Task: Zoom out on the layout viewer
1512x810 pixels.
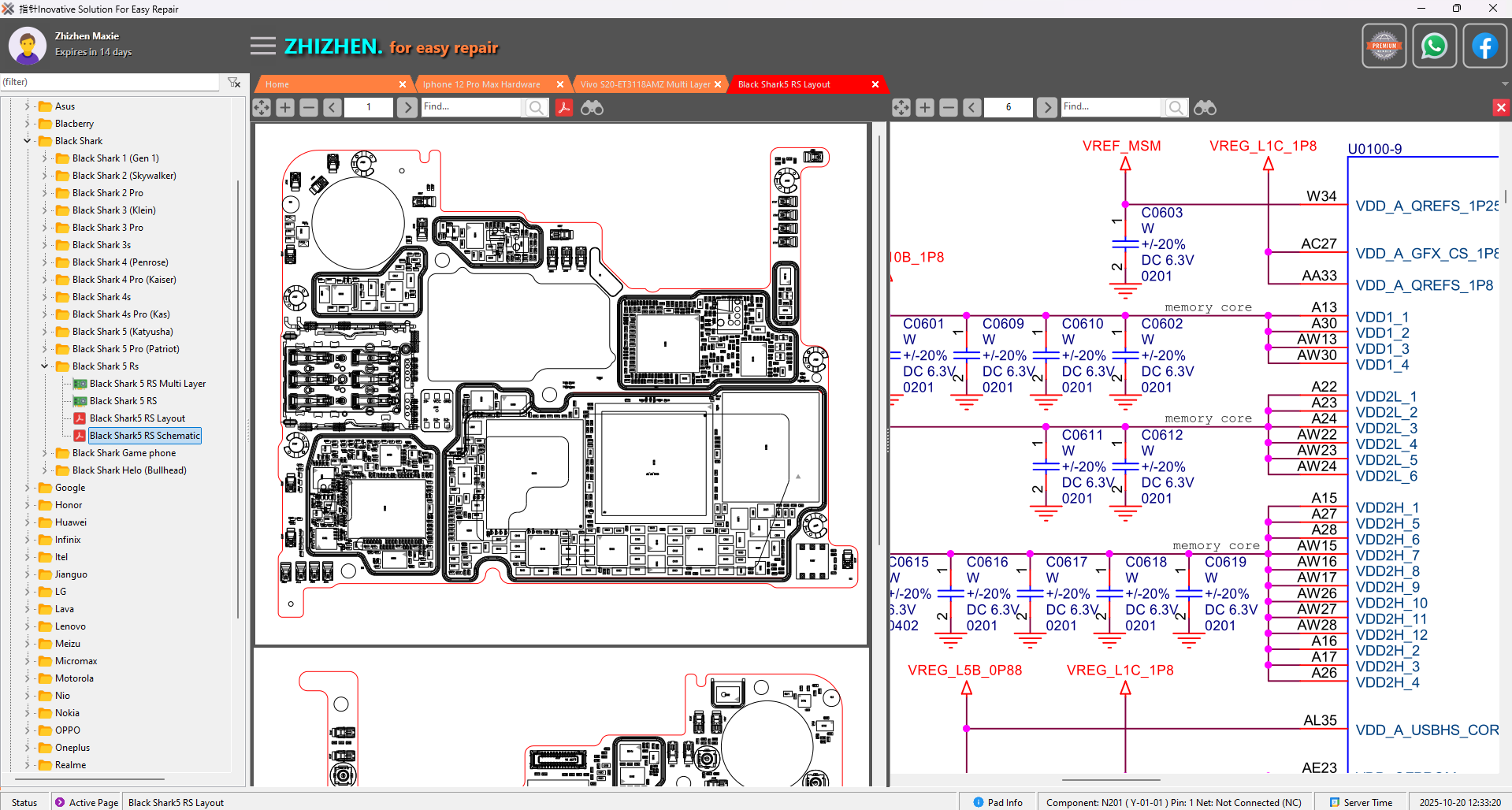Action: (x=309, y=107)
